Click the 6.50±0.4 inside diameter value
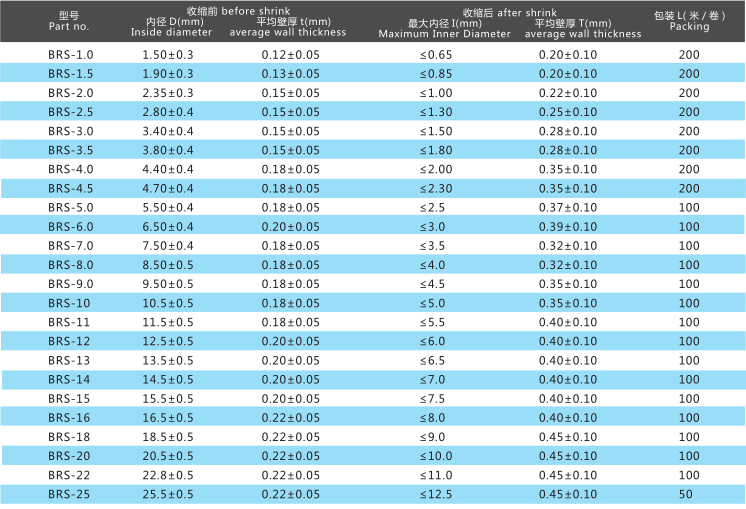The height and width of the screenshot is (509, 746). [x=168, y=226]
